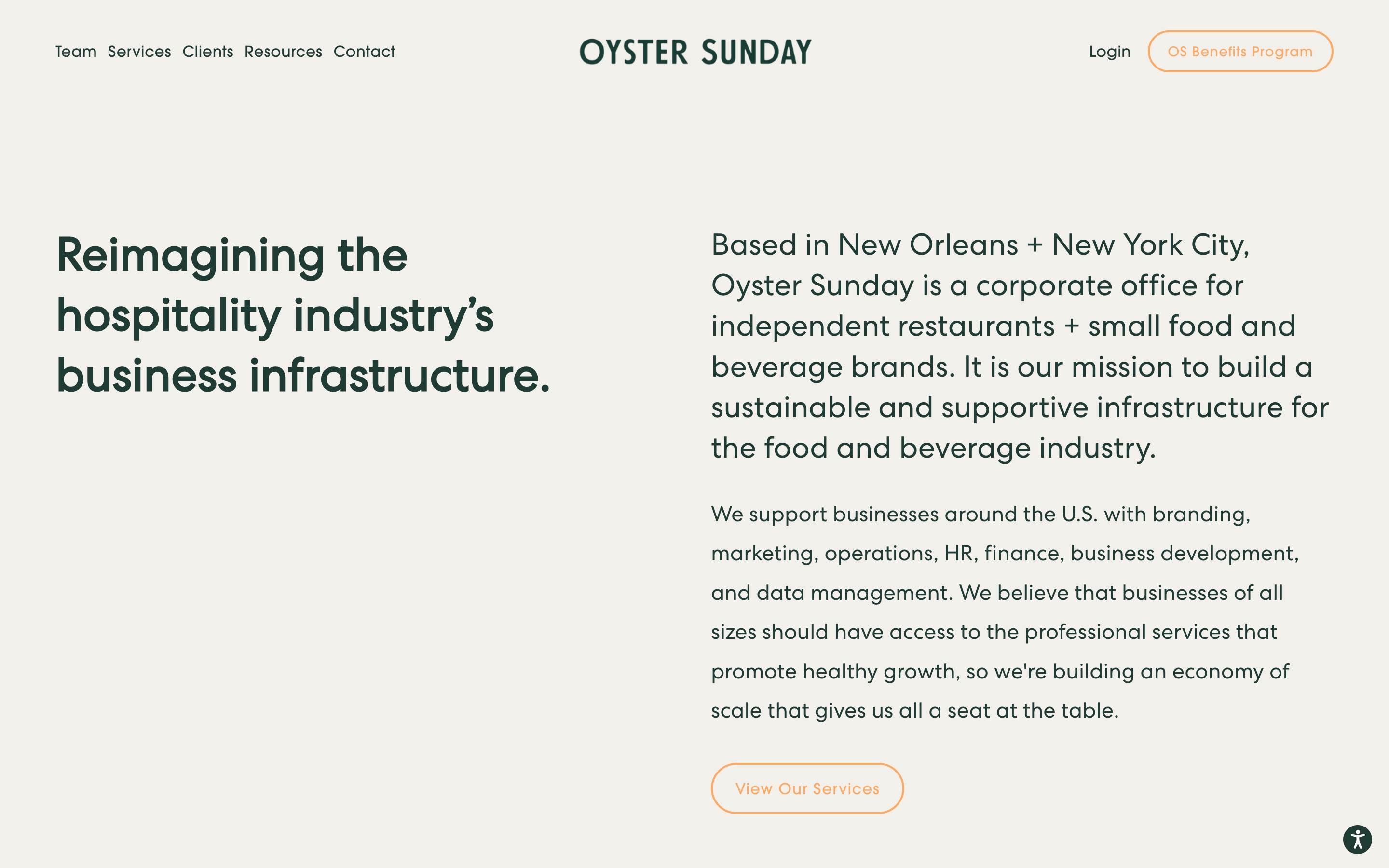Open Services via the orange outlined button

tap(807, 788)
